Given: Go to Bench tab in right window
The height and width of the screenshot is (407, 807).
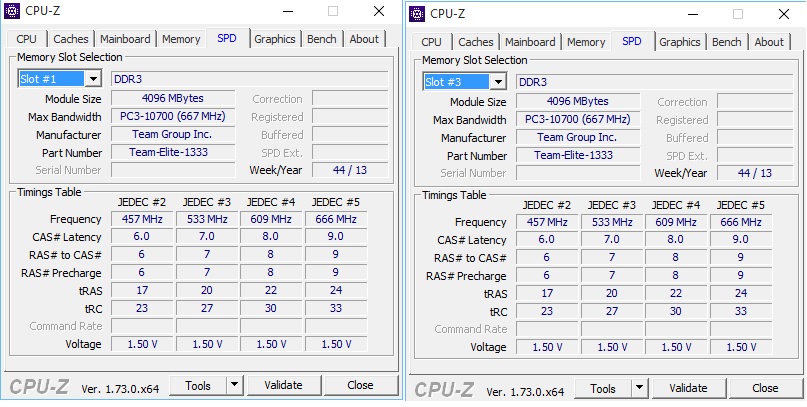Looking at the screenshot, I should tap(726, 42).
